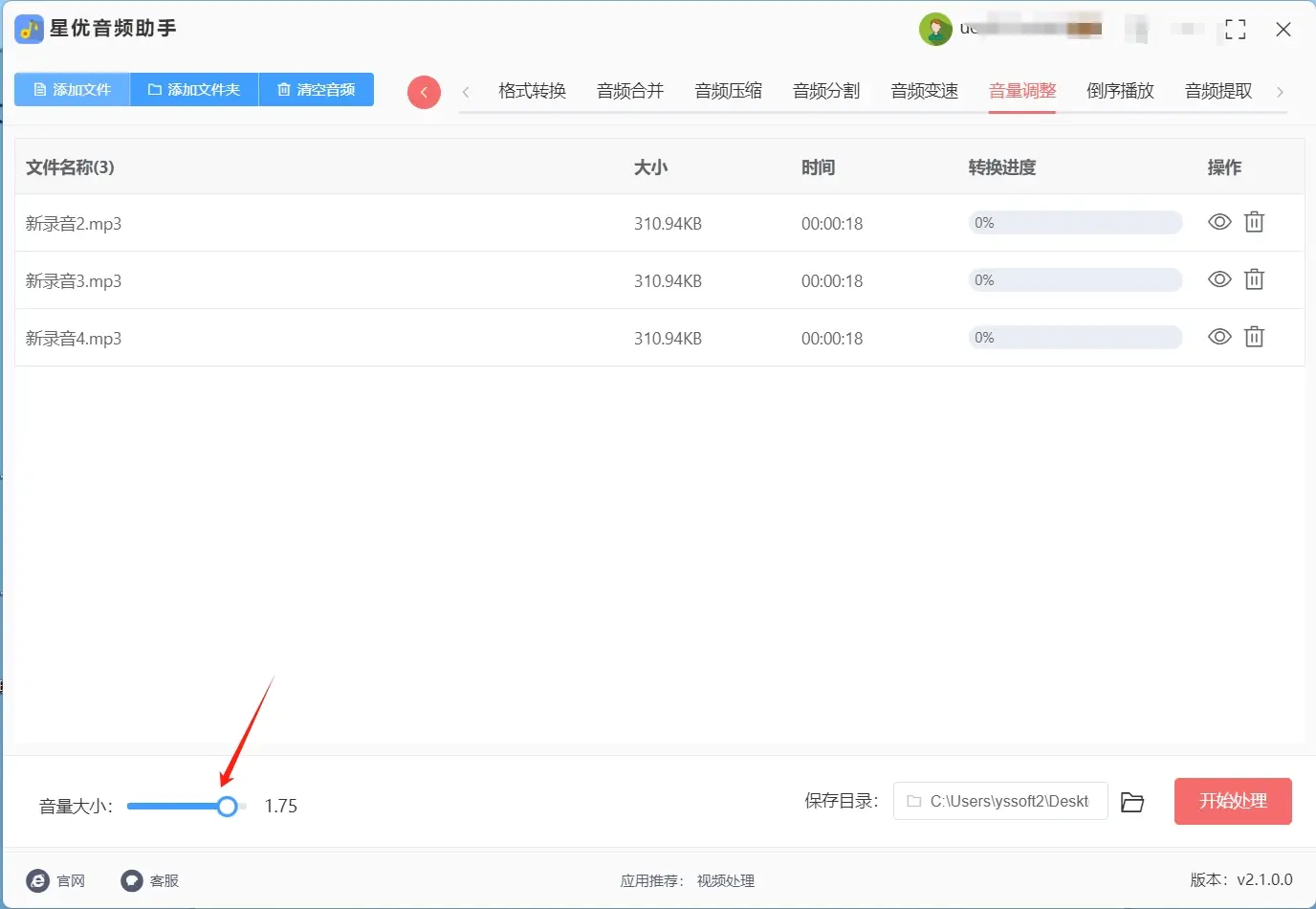This screenshot has height=909, width=1316.
Task: Delete 新录音2.mp3 from the list
Action: coord(1255,222)
